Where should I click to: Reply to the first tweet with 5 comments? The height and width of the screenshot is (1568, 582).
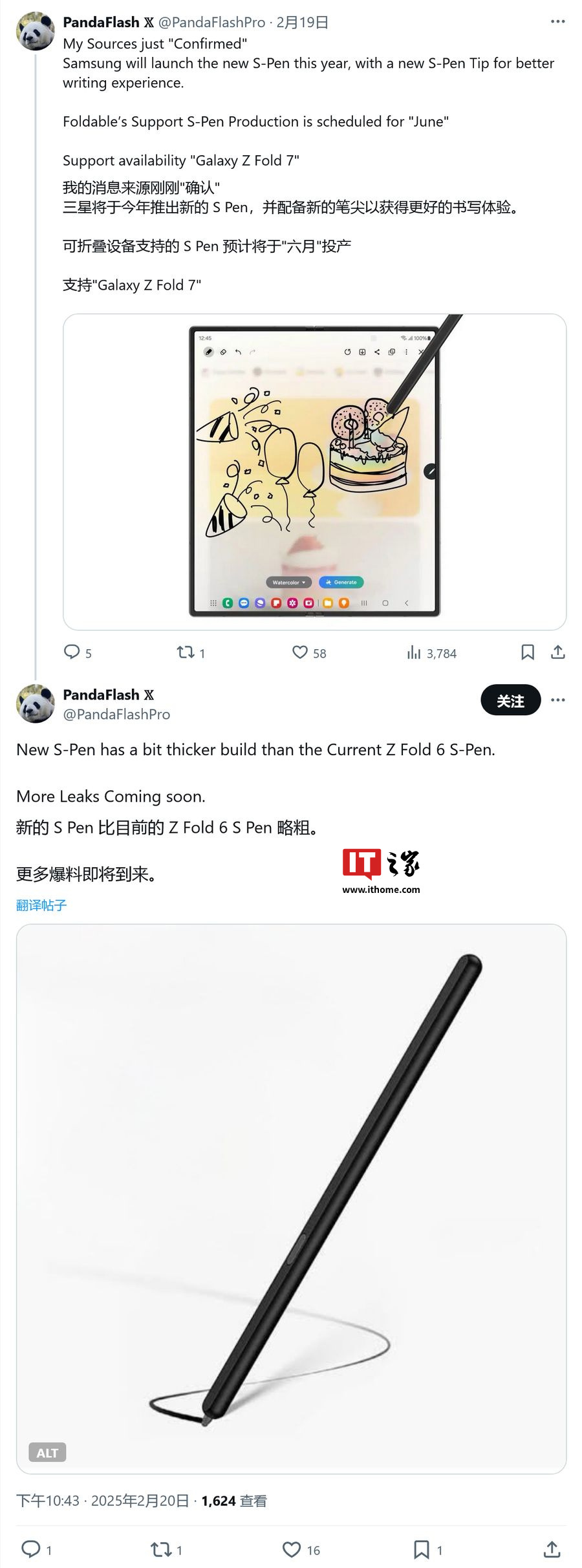point(78,652)
